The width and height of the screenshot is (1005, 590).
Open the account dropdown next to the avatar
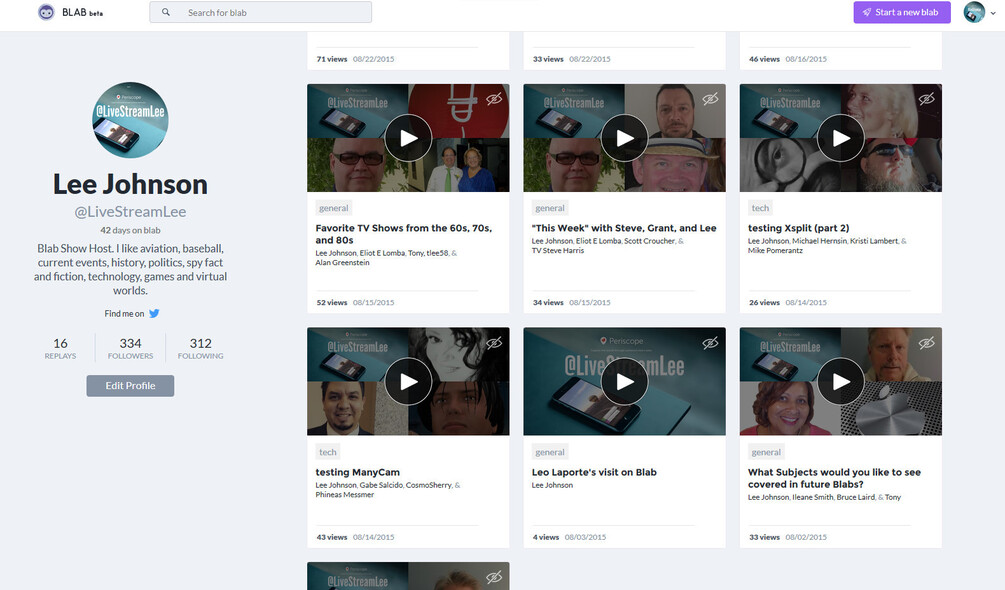click(994, 13)
